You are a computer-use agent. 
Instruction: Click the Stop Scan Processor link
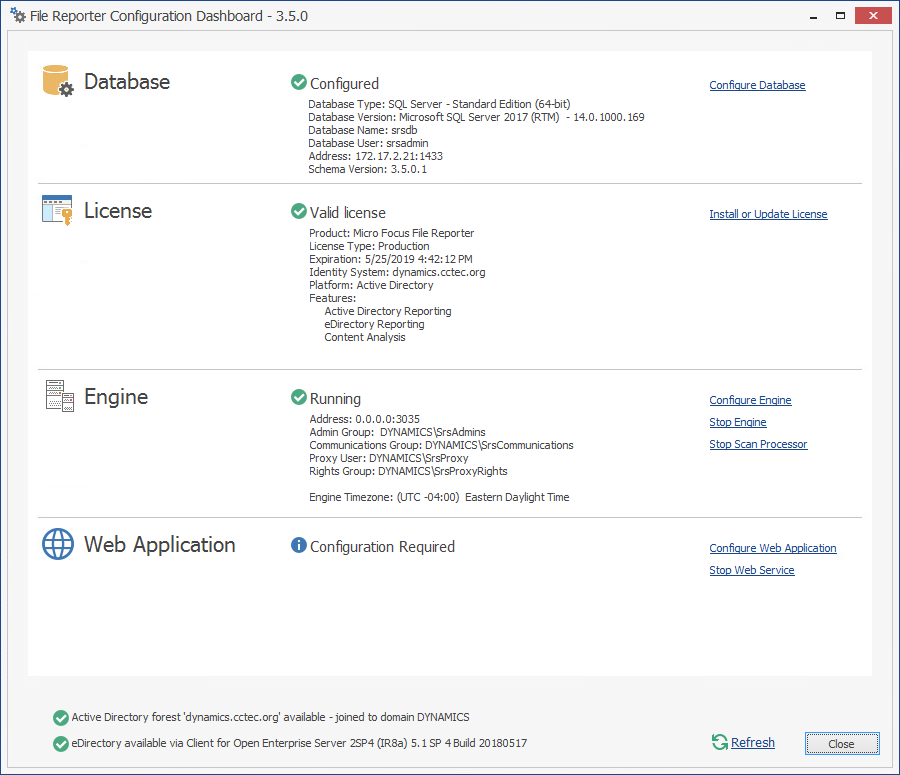pos(758,444)
